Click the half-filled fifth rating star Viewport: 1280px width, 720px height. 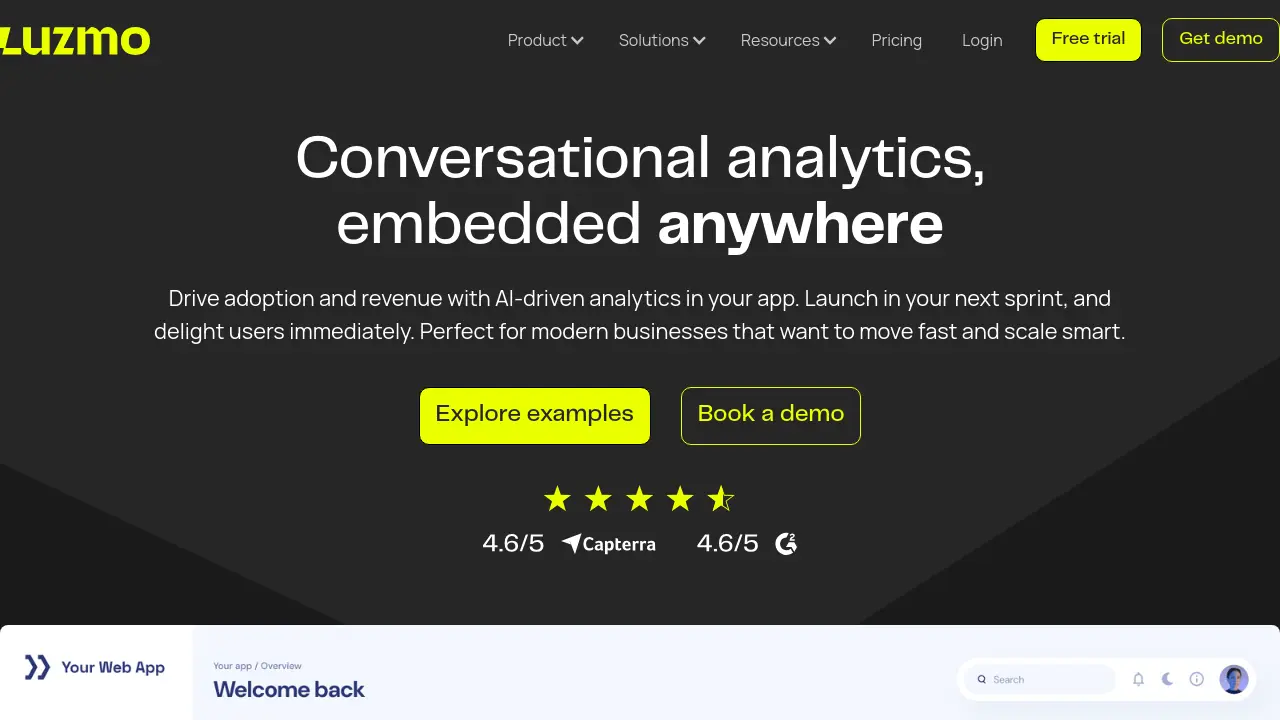(x=721, y=498)
